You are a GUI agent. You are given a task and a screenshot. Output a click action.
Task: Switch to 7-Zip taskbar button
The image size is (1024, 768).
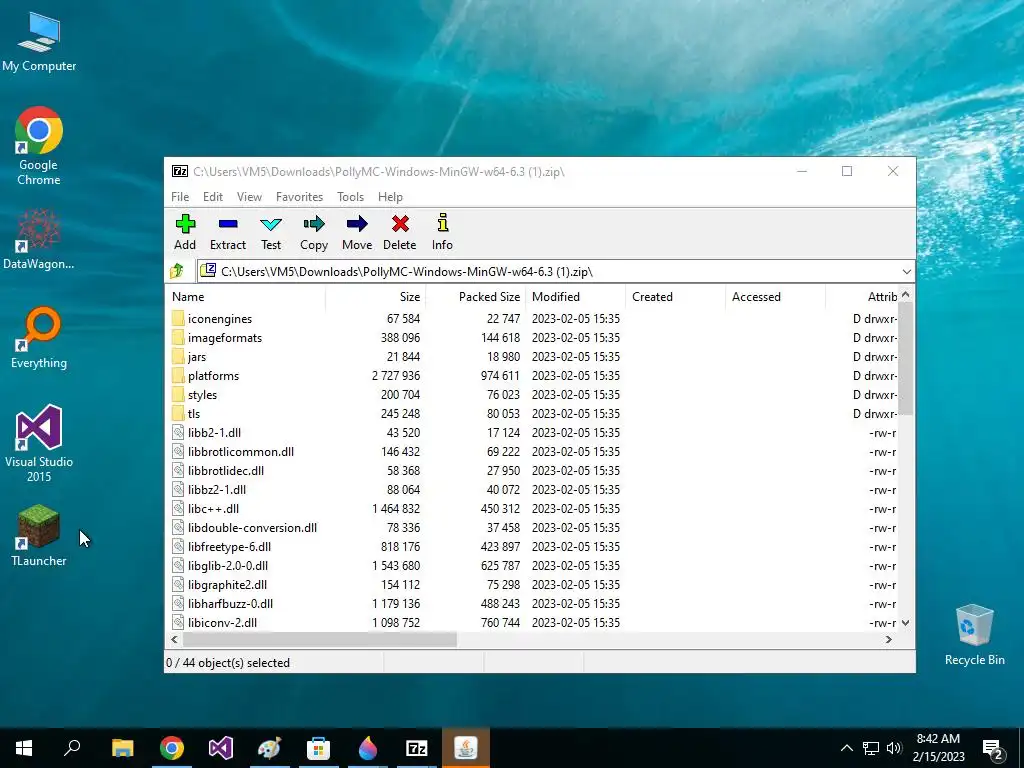click(x=417, y=748)
